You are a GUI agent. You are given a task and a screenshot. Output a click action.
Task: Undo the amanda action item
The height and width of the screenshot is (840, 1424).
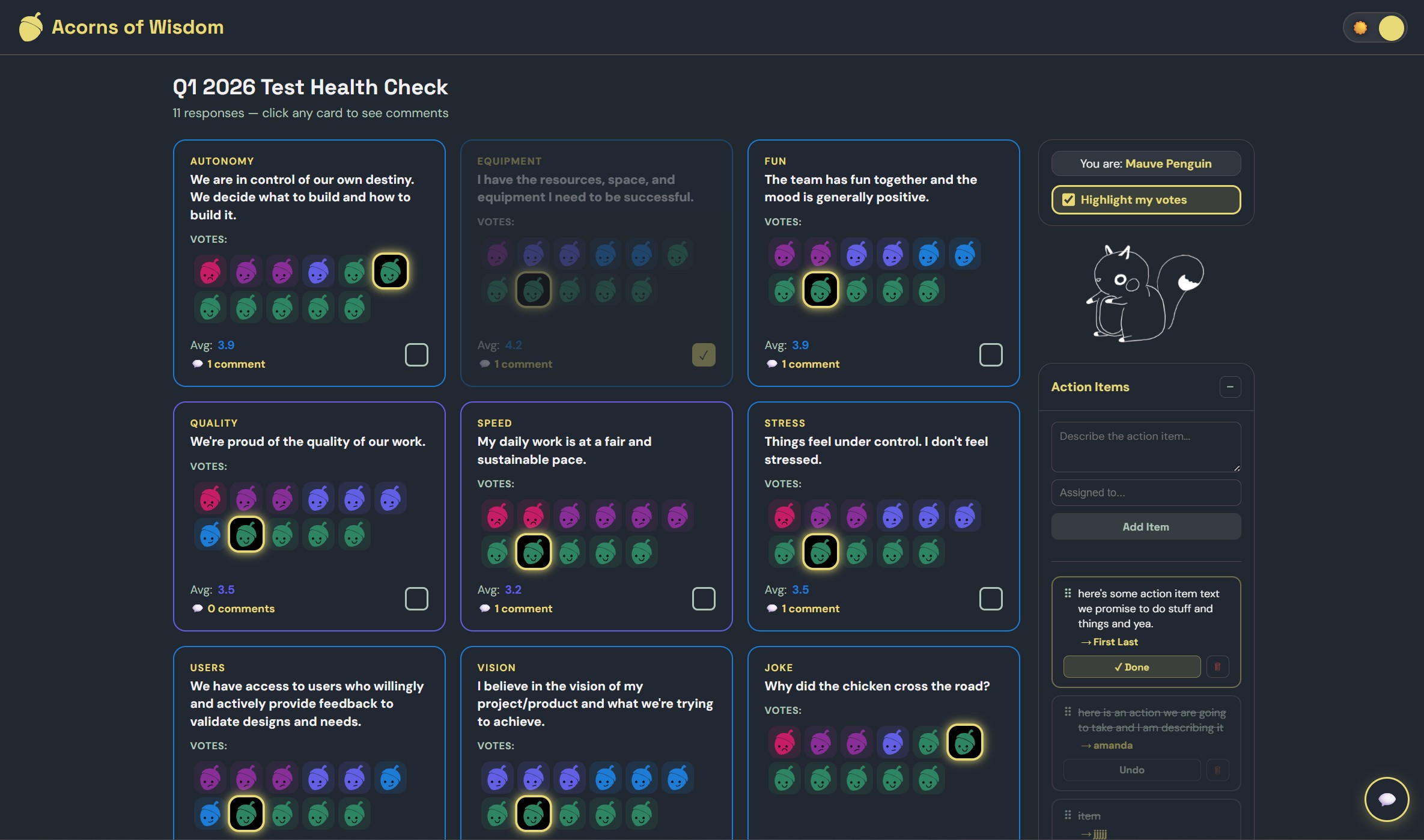coord(1131,770)
